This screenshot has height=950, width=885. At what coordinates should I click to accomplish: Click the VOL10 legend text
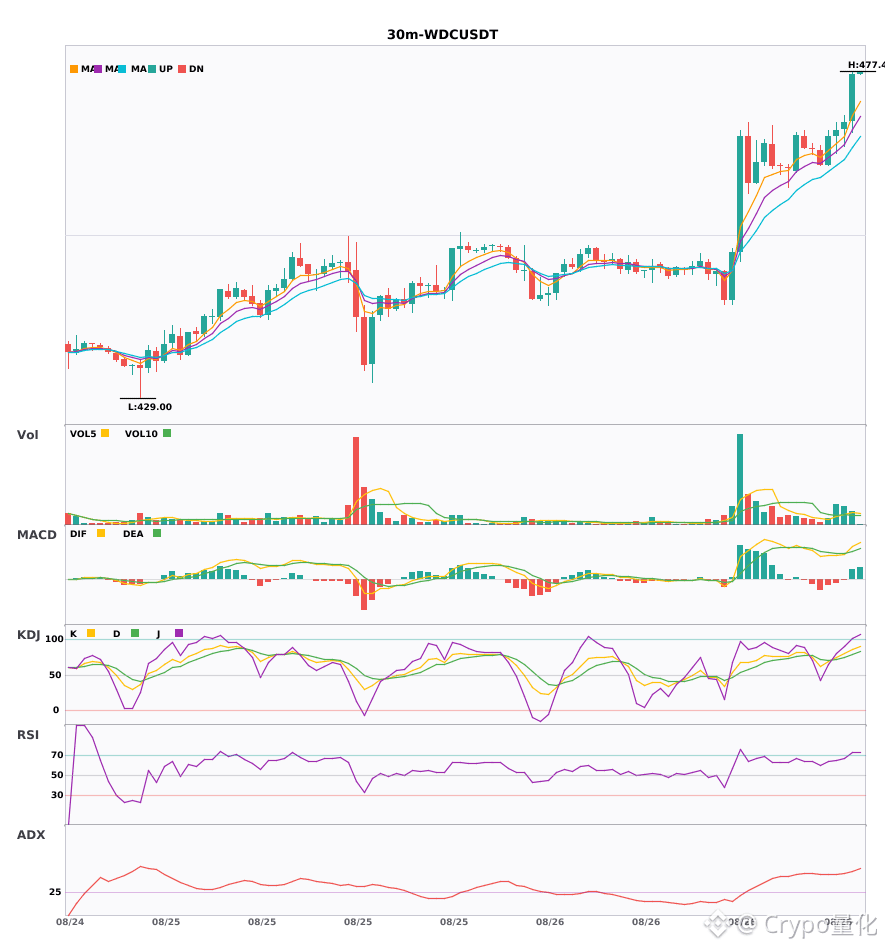coord(141,434)
